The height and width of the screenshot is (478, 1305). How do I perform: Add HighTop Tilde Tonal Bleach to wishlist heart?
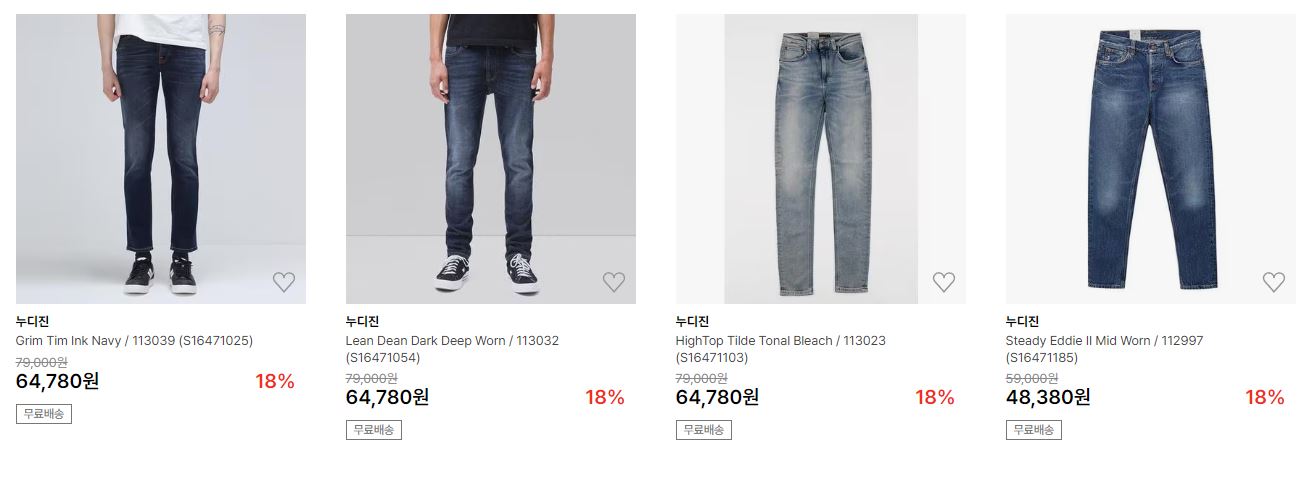point(944,282)
